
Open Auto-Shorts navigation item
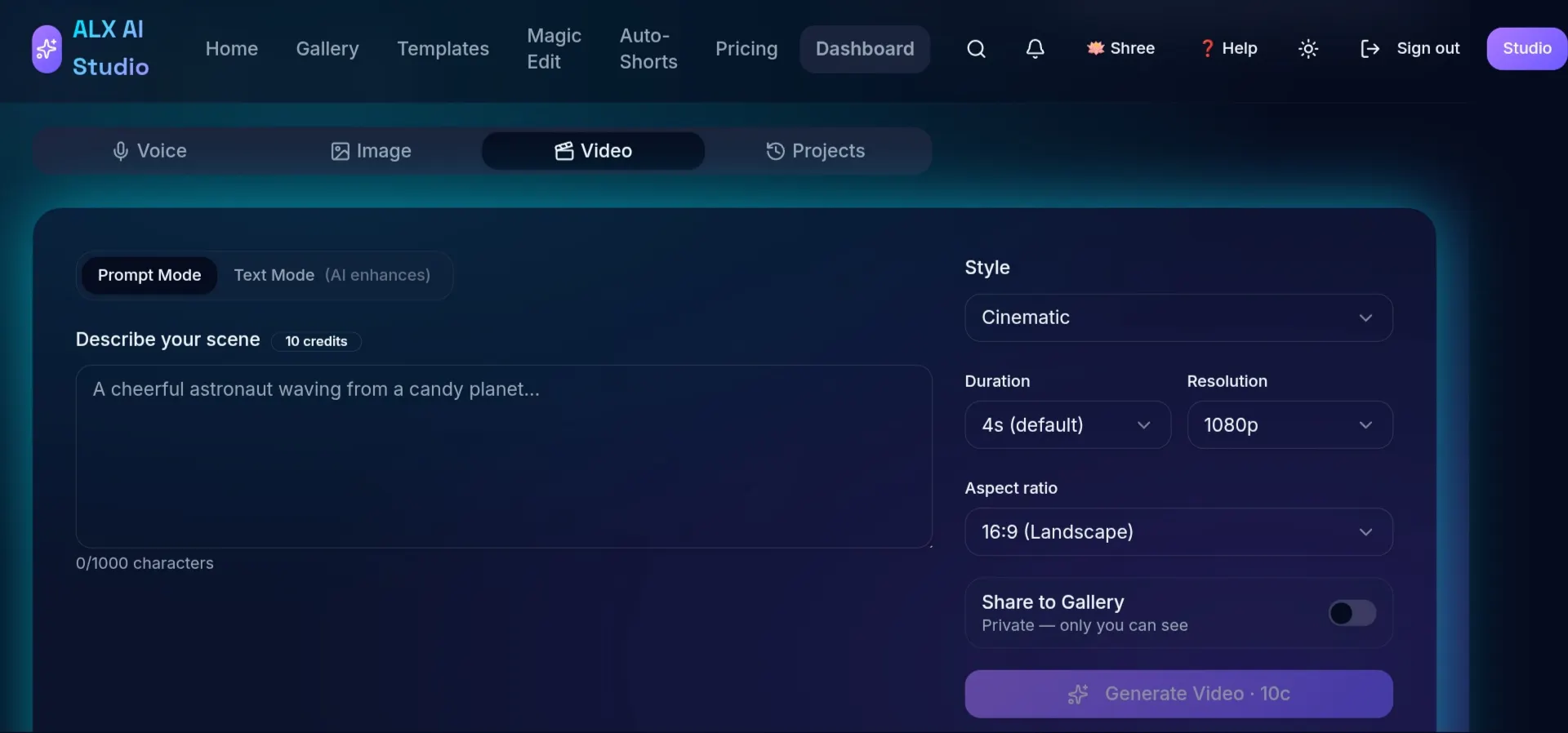(648, 49)
